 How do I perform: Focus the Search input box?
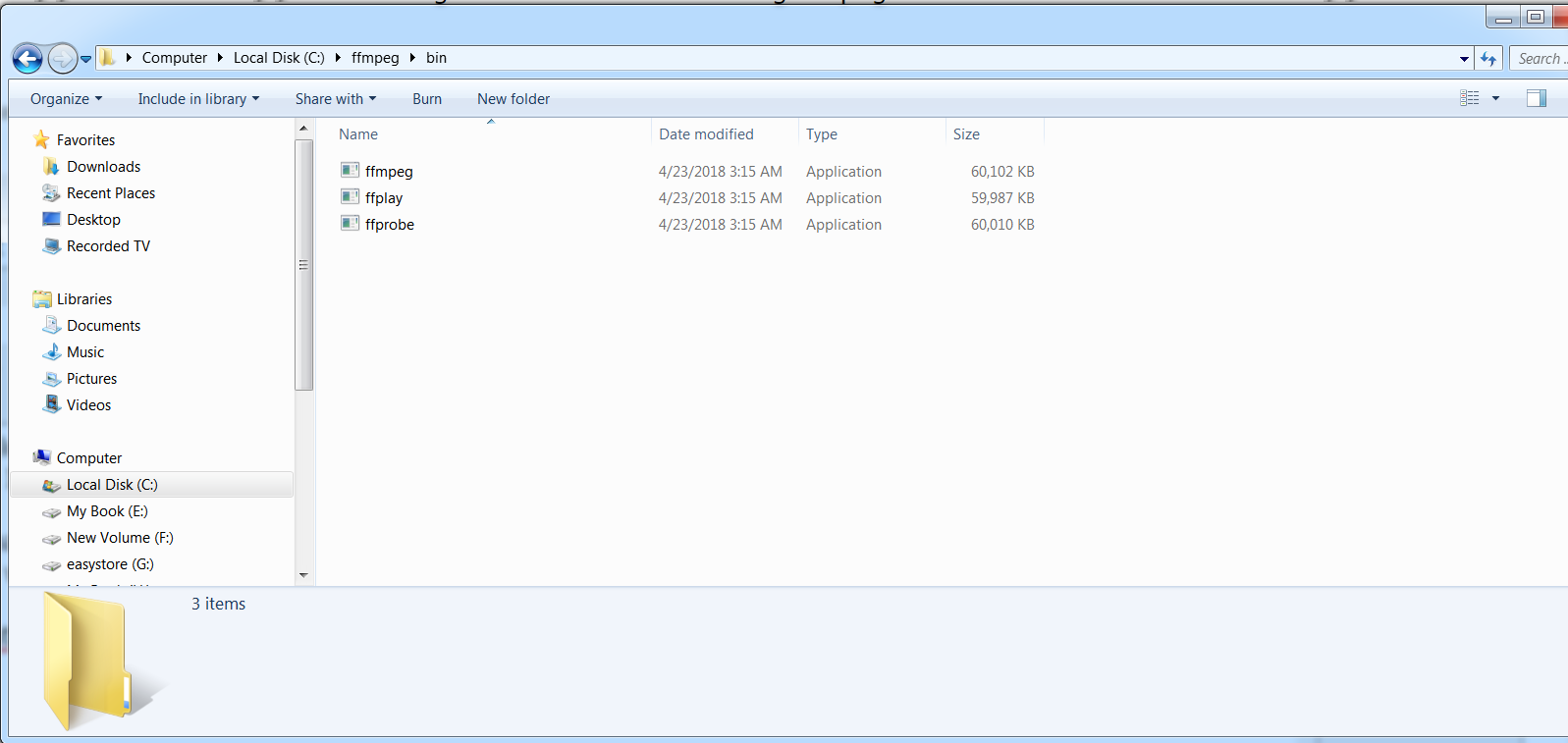pos(1539,59)
